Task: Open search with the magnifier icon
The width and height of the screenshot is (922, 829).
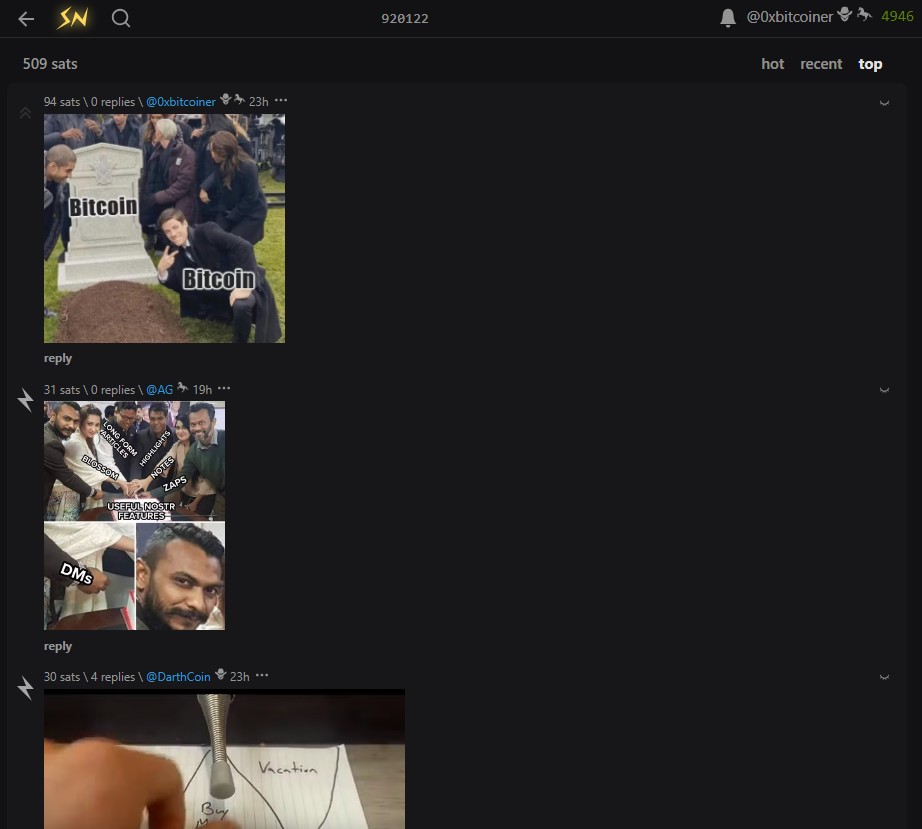Action: 121,18
